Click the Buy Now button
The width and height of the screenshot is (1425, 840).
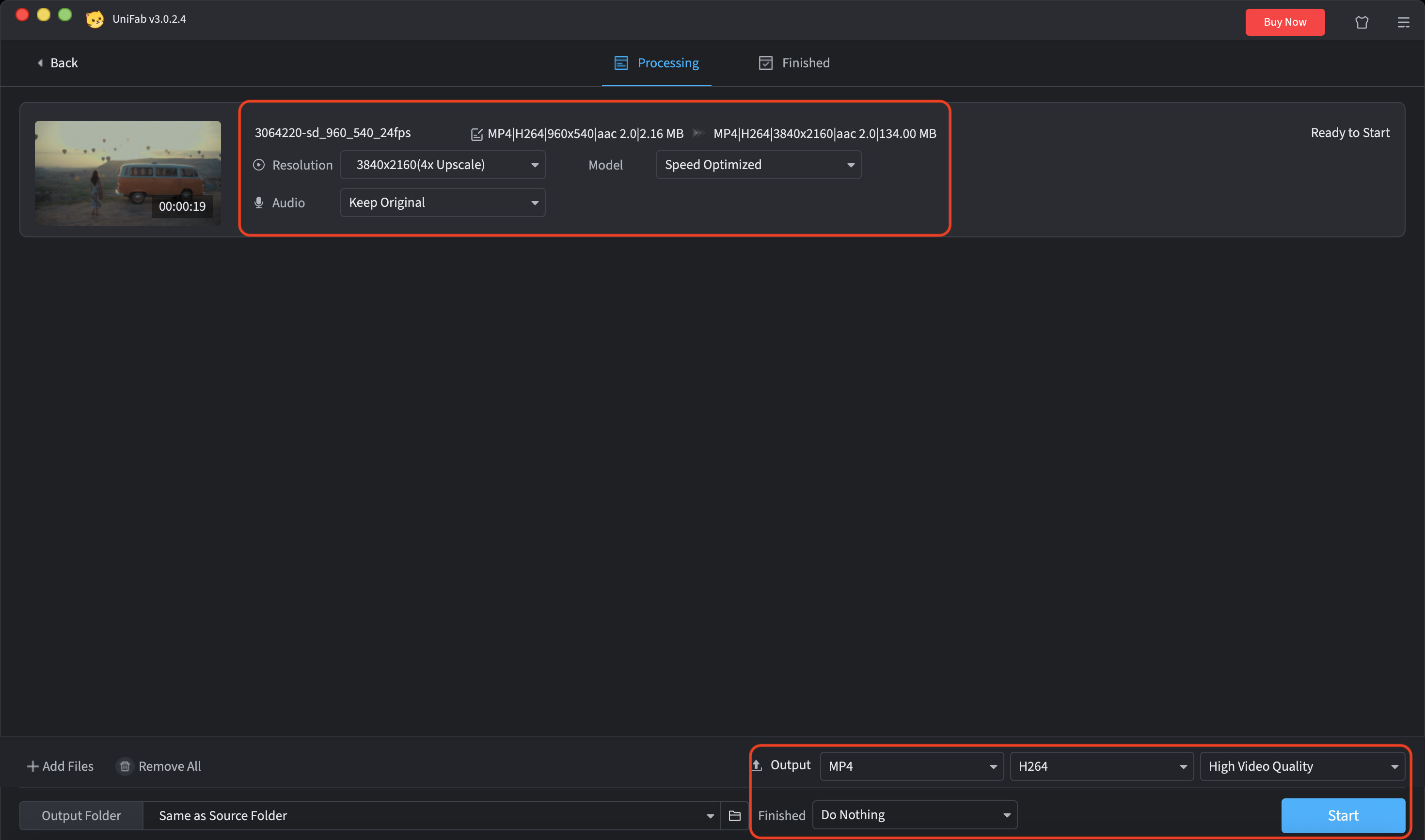coord(1284,22)
